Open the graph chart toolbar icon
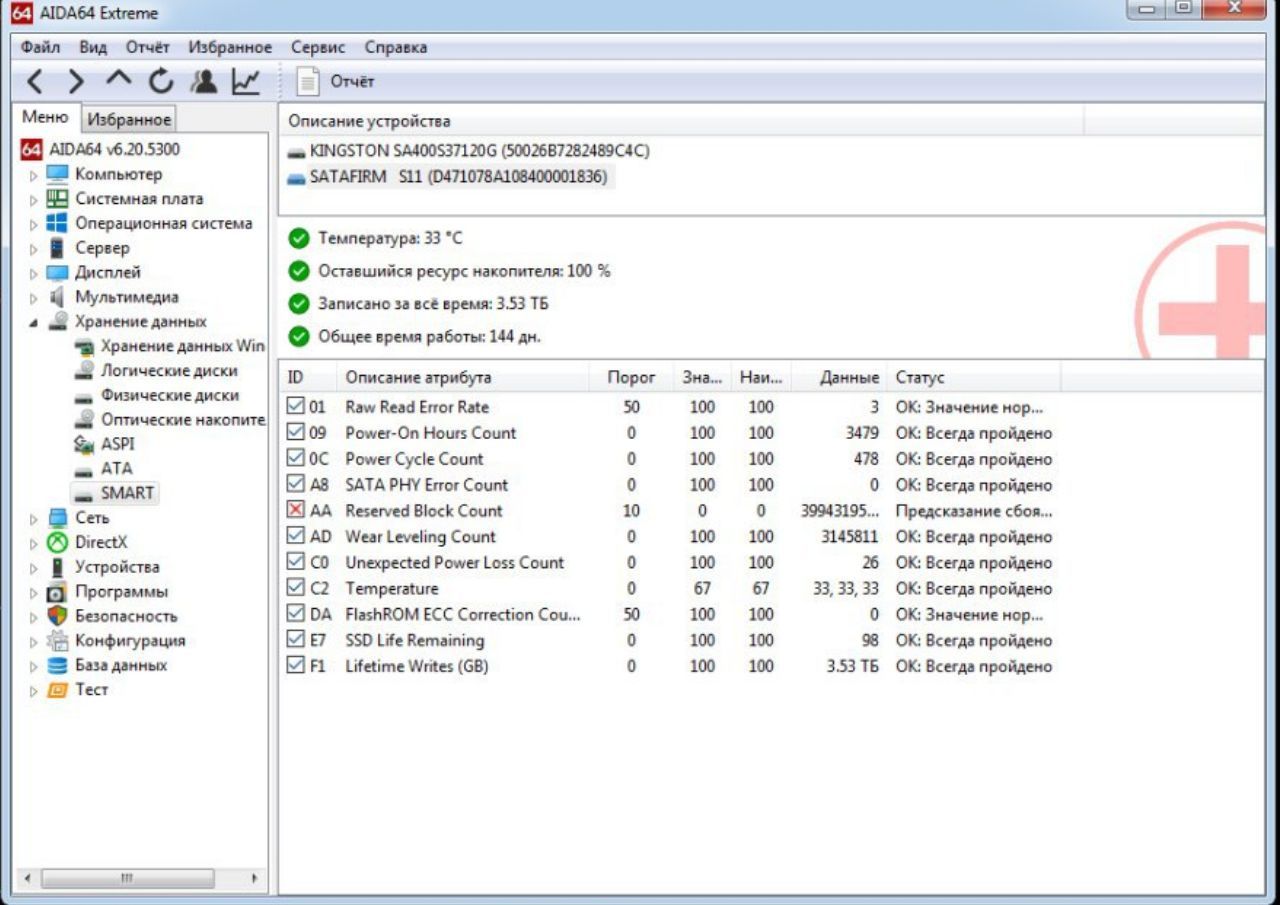The height and width of the screenshot is (905, 1280). click(x=245, y=81)
